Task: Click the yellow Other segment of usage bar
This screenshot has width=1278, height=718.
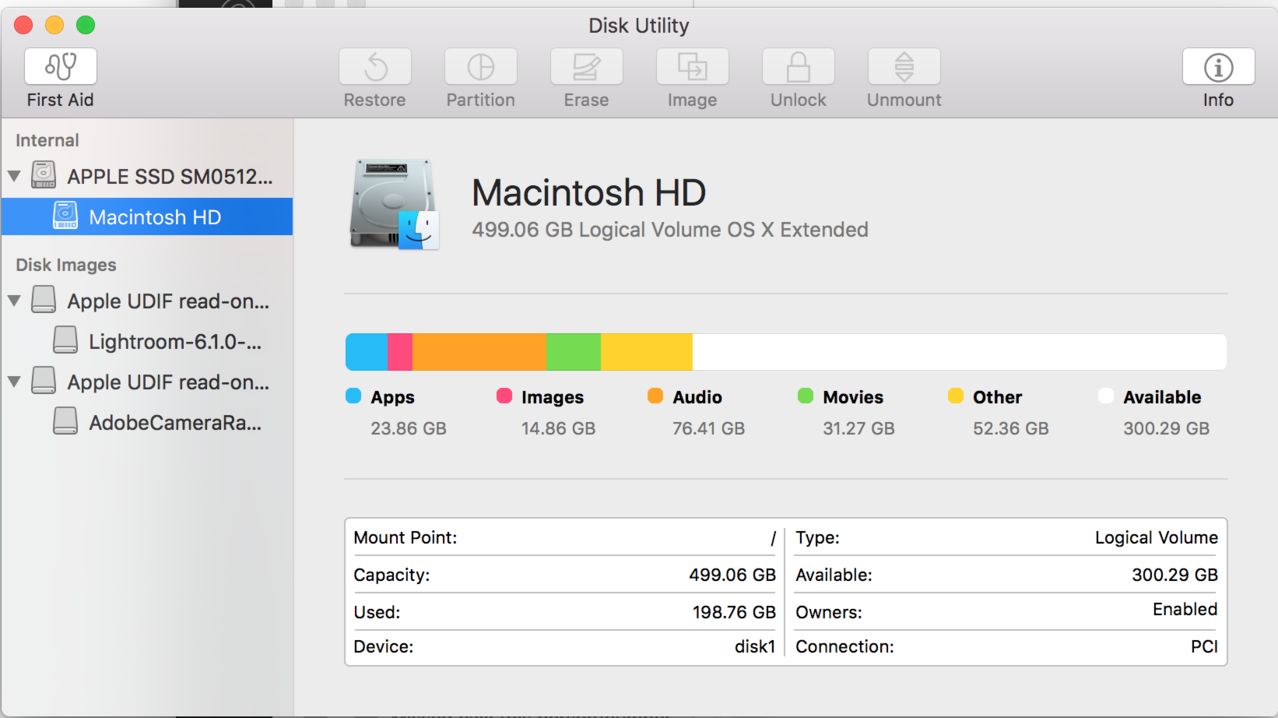Action: pyautogui.click(x=647, y=352)
